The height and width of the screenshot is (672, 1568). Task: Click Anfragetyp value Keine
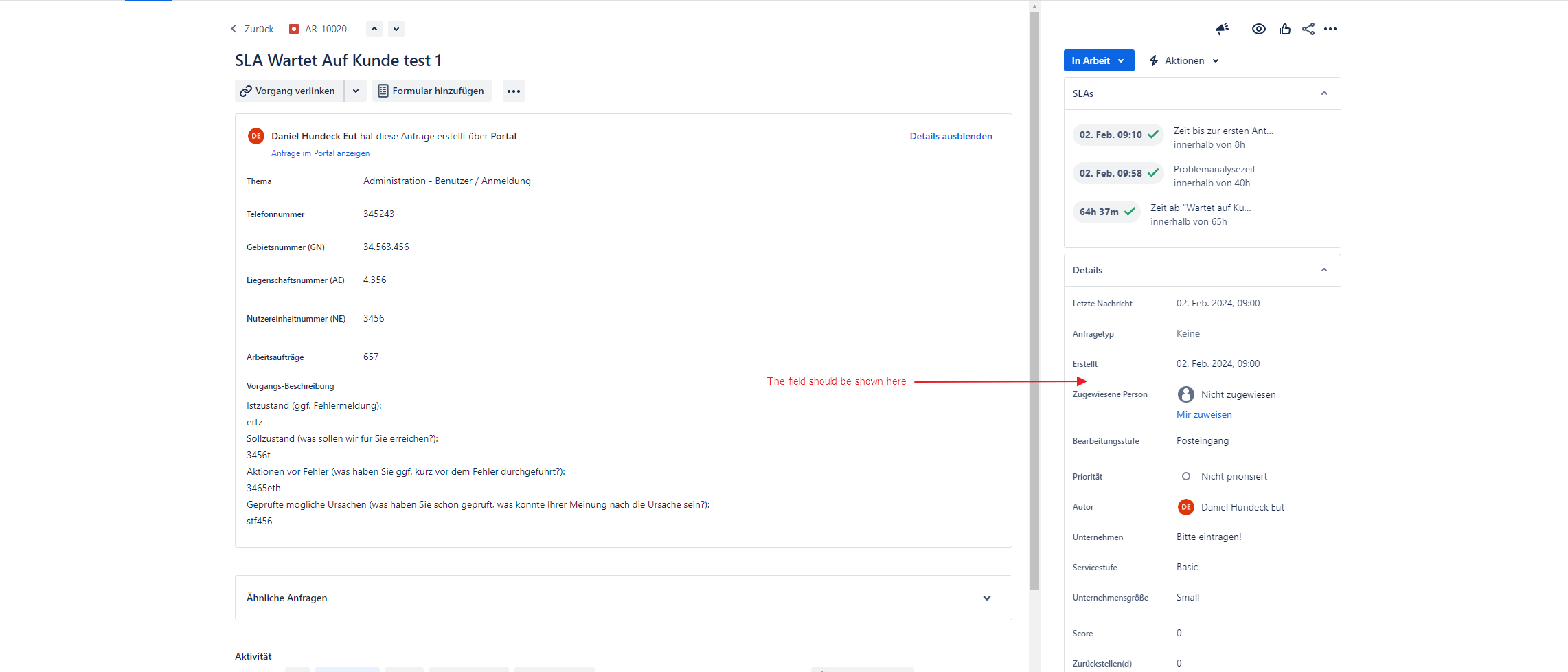click(x=1188, y=333)
